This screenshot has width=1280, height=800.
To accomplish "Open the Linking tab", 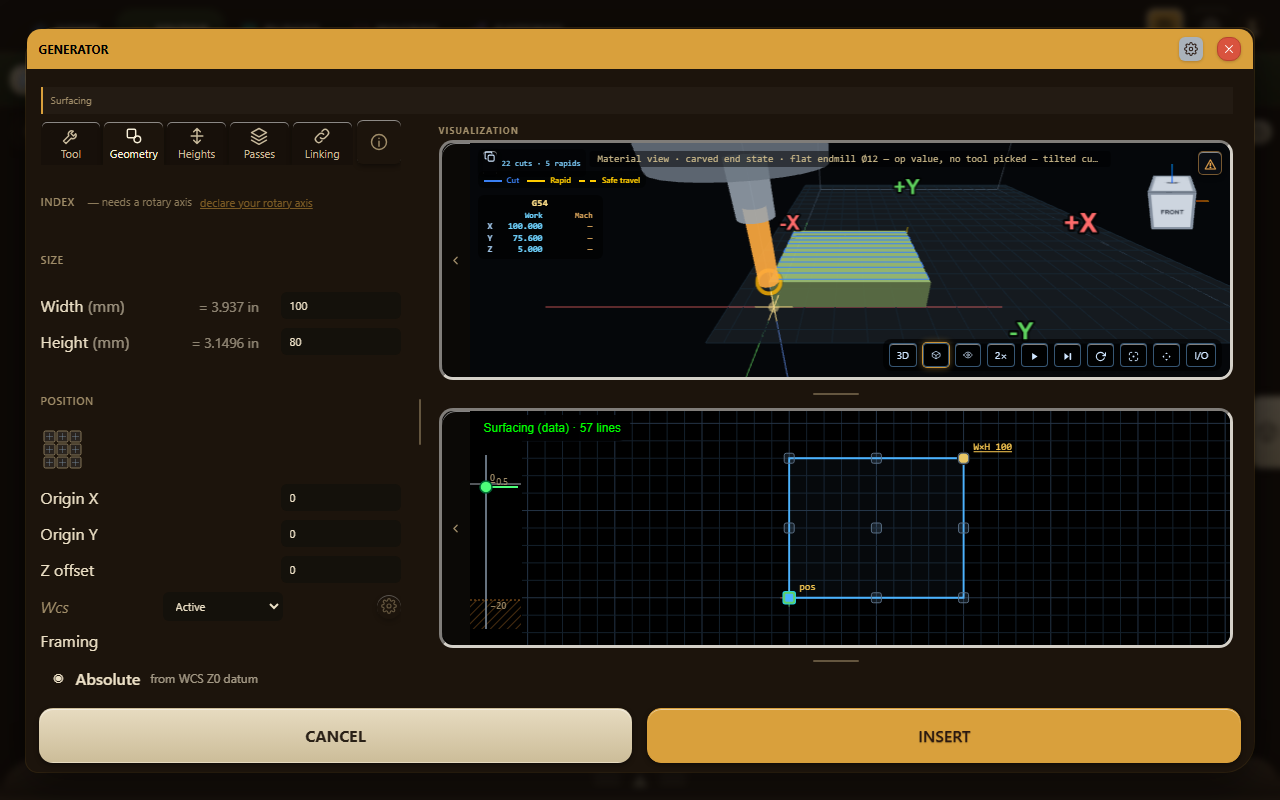I will point(322,143).
